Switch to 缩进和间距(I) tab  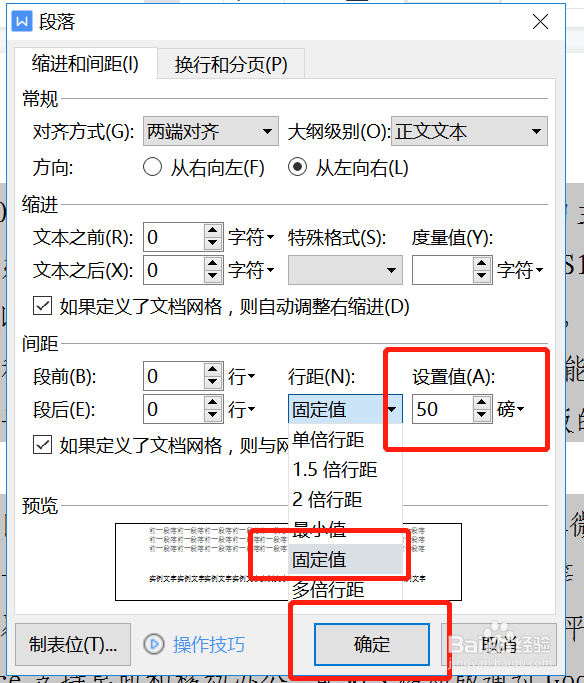[x=85, y=64]
